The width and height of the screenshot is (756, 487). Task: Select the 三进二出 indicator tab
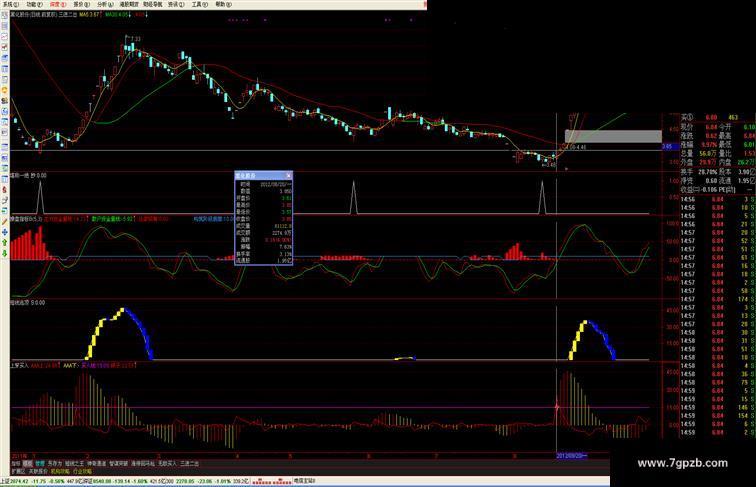coord(189,463)
